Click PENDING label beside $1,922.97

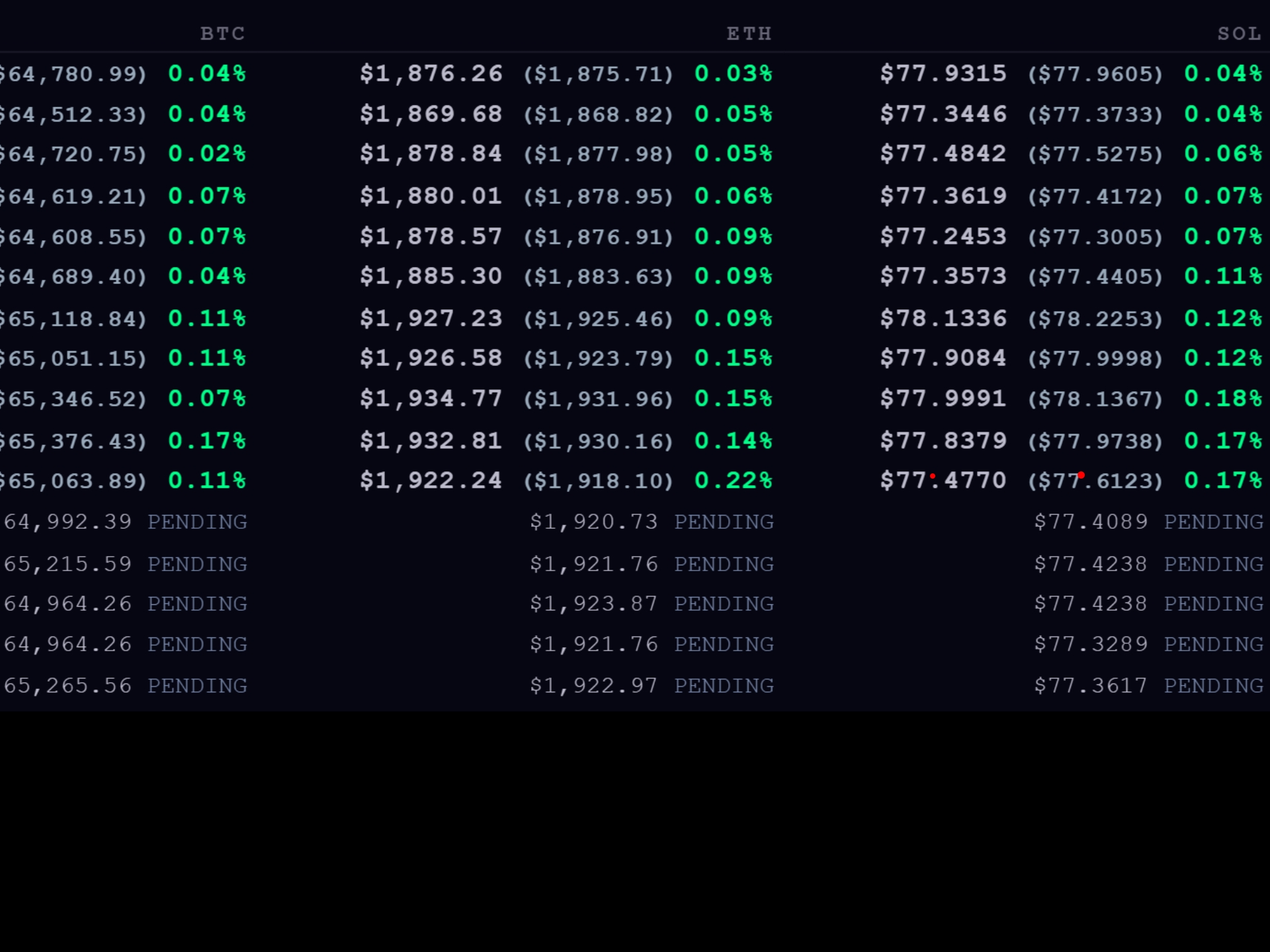pyautogui.click(x=724, y=686)
